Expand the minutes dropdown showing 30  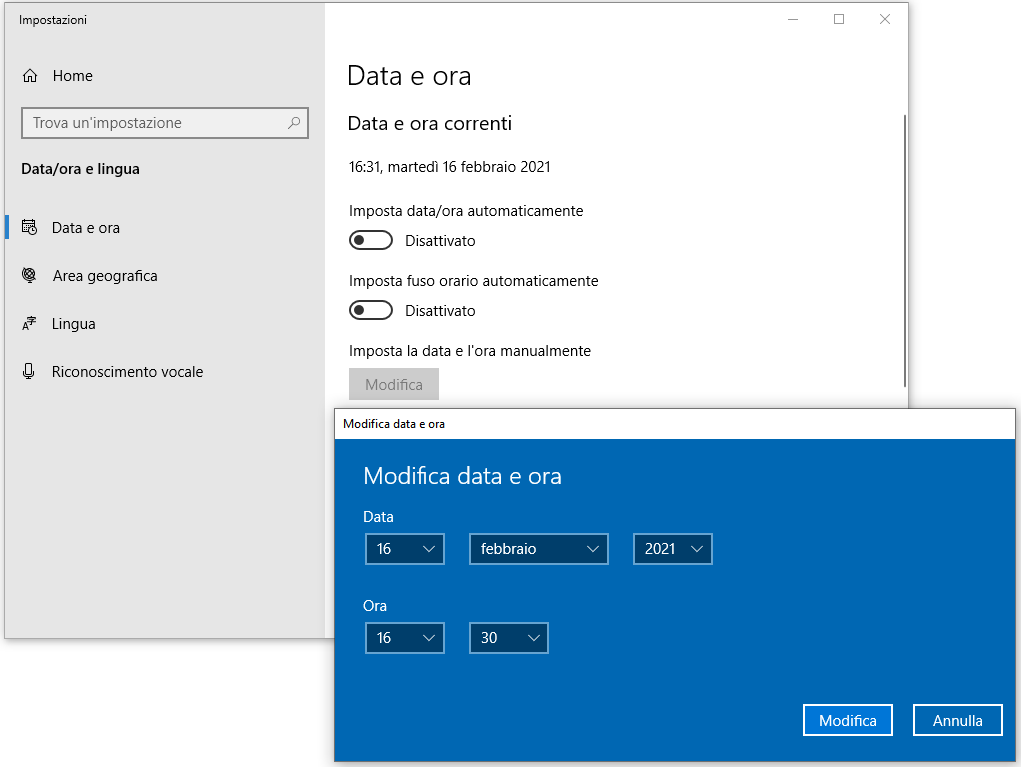[508, 638]
